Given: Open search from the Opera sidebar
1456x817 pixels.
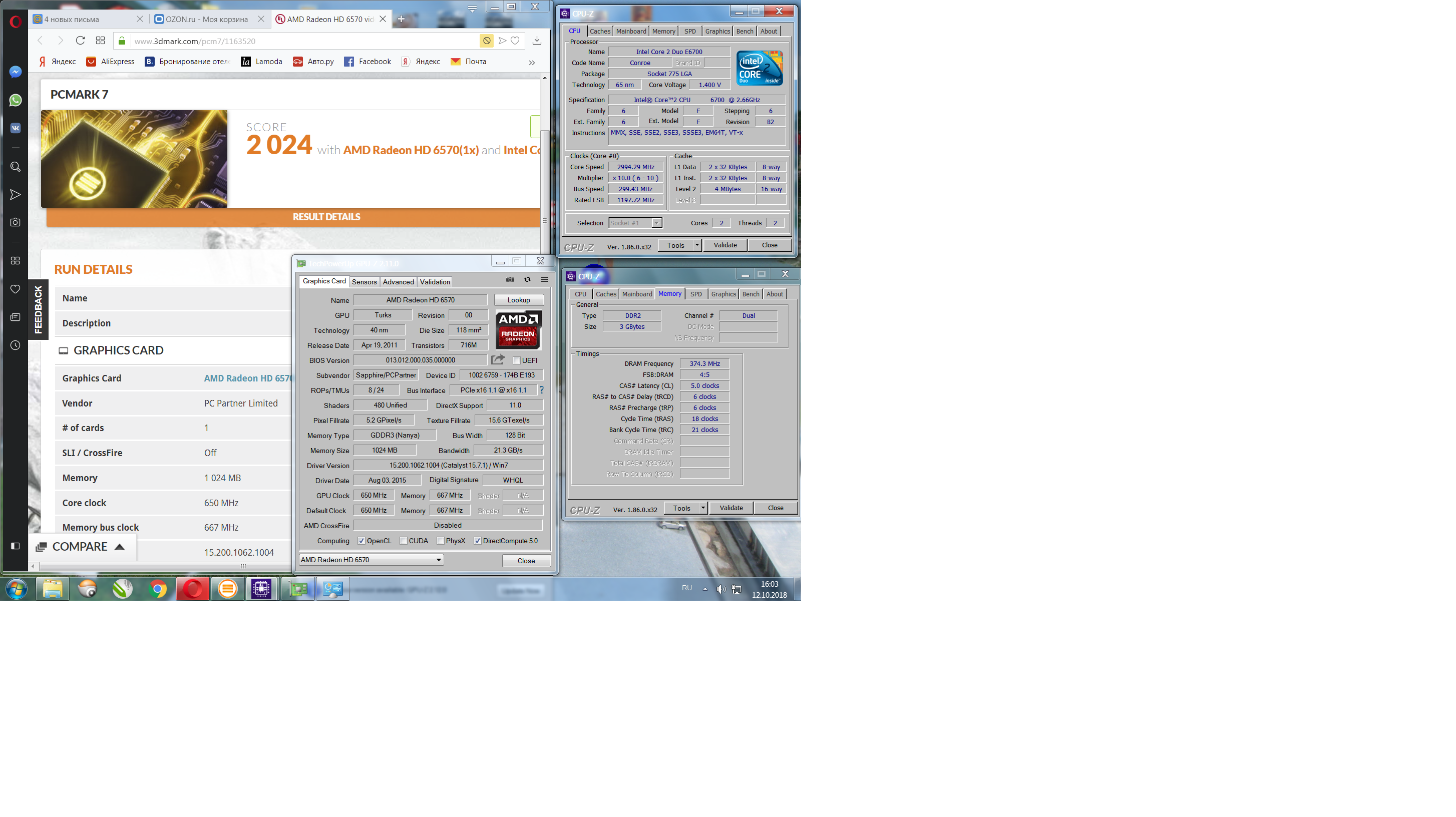Looking at the screenshot, I should click(x=15, y=167).
